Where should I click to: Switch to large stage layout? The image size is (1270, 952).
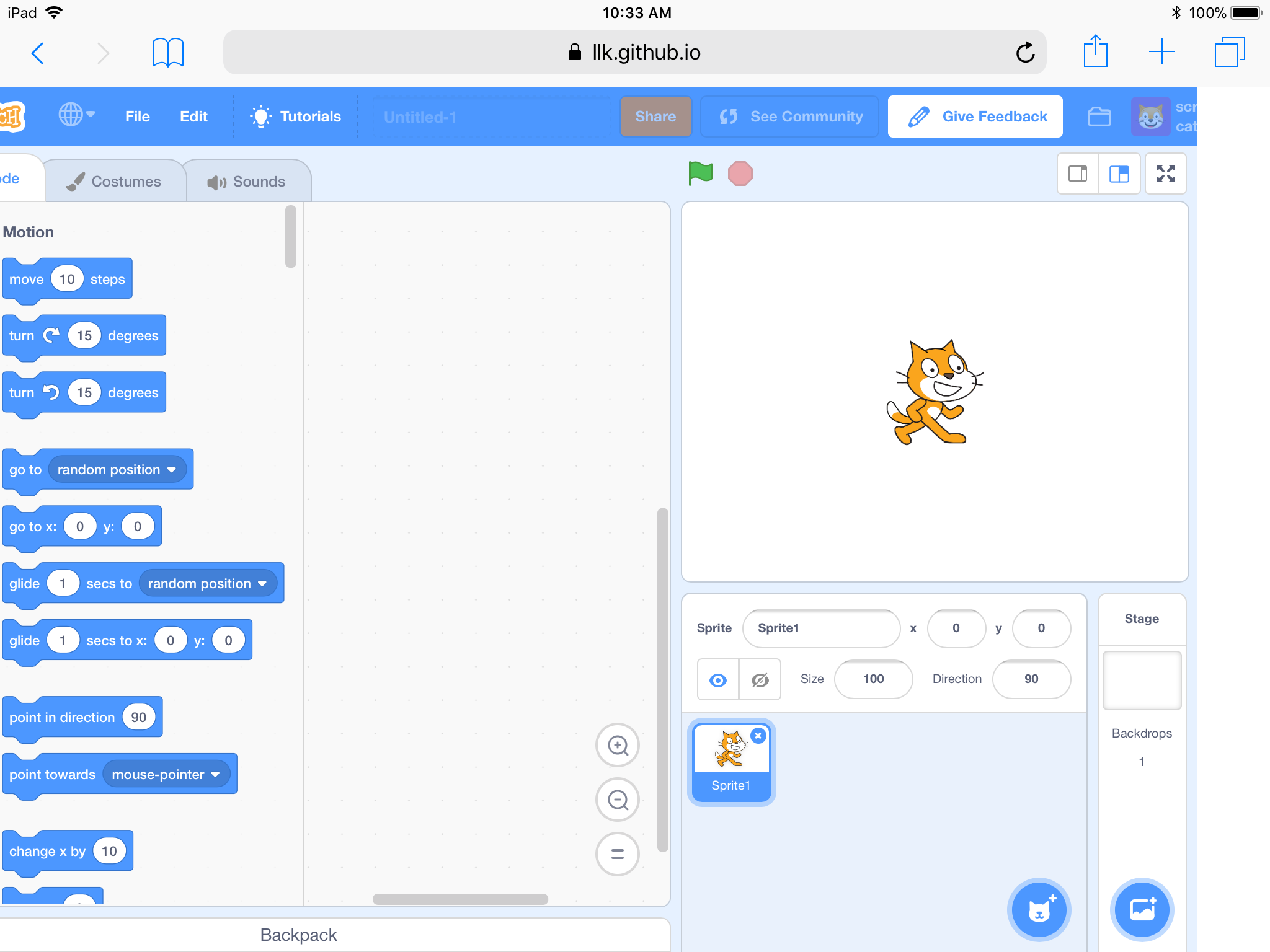pyautogui.click(x=1119, y=174)
